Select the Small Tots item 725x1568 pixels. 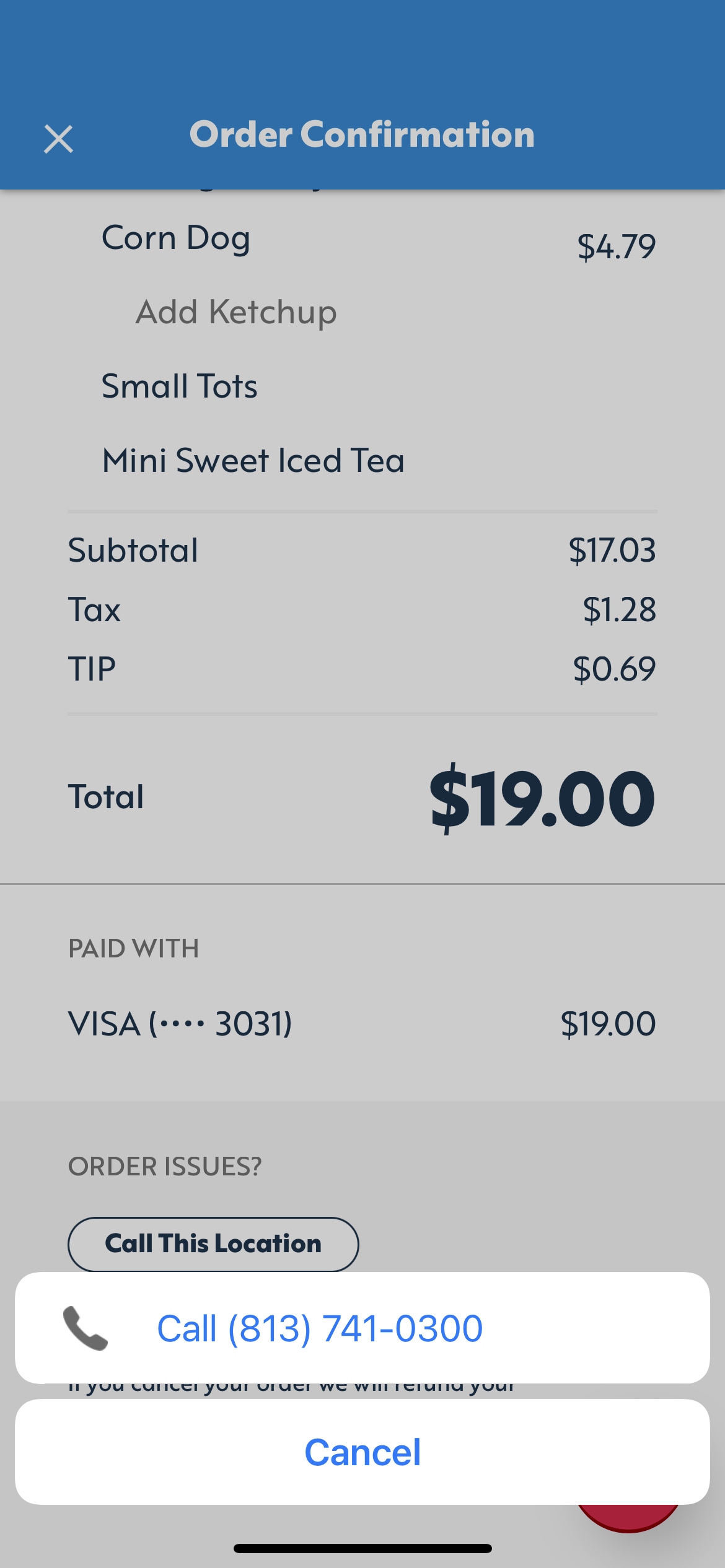click(x=179, y=386)
